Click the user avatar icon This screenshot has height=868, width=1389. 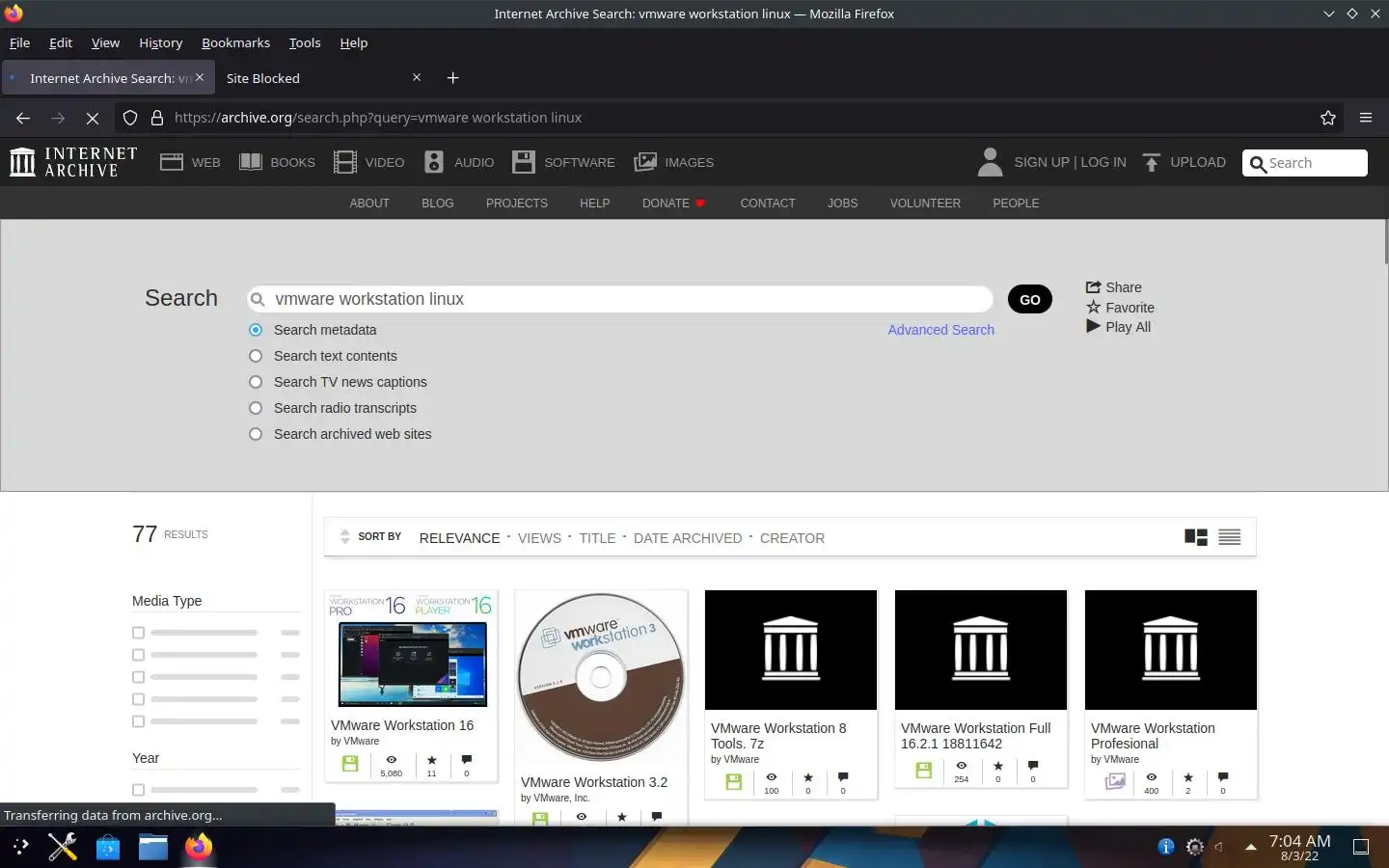(x=990, y=162)
